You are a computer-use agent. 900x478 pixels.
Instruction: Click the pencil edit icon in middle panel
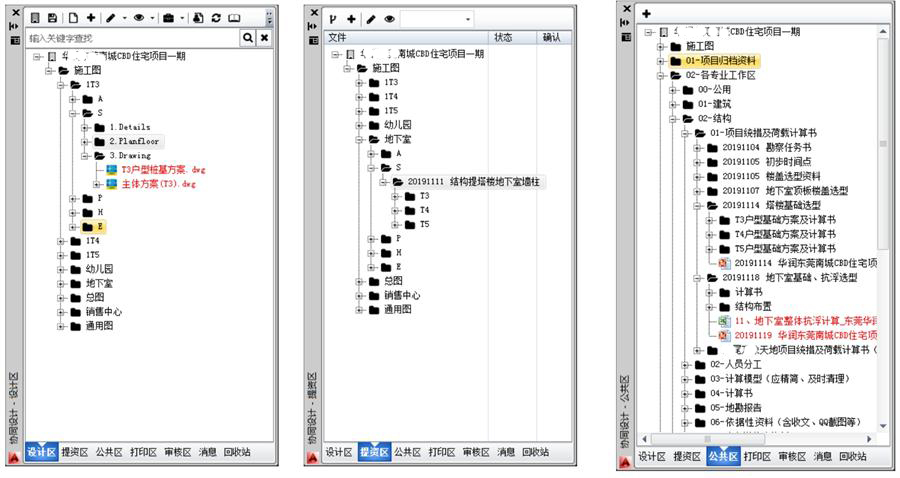click(x=370, y=19)
